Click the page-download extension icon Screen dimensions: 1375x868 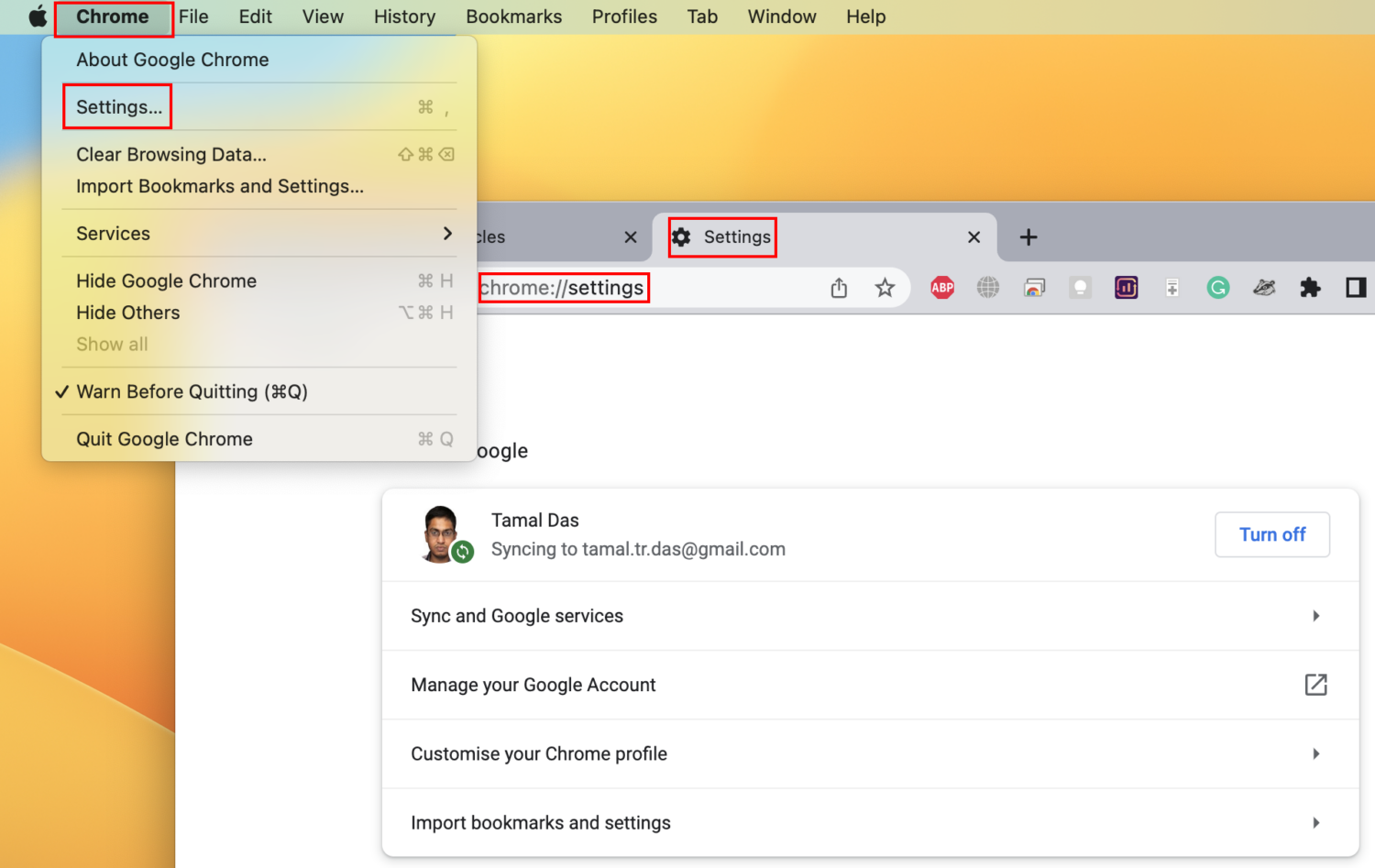[1172, 288]
